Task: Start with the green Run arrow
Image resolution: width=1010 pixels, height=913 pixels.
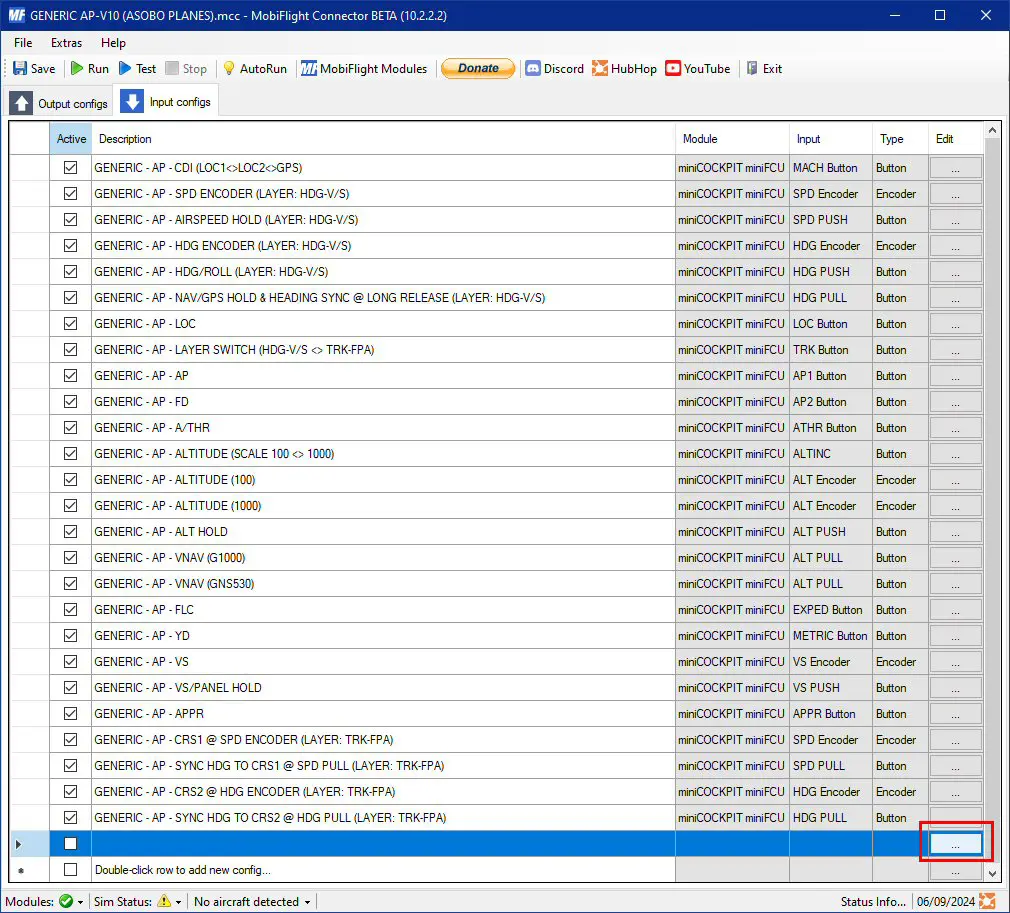Action: (x=77, y=68)
